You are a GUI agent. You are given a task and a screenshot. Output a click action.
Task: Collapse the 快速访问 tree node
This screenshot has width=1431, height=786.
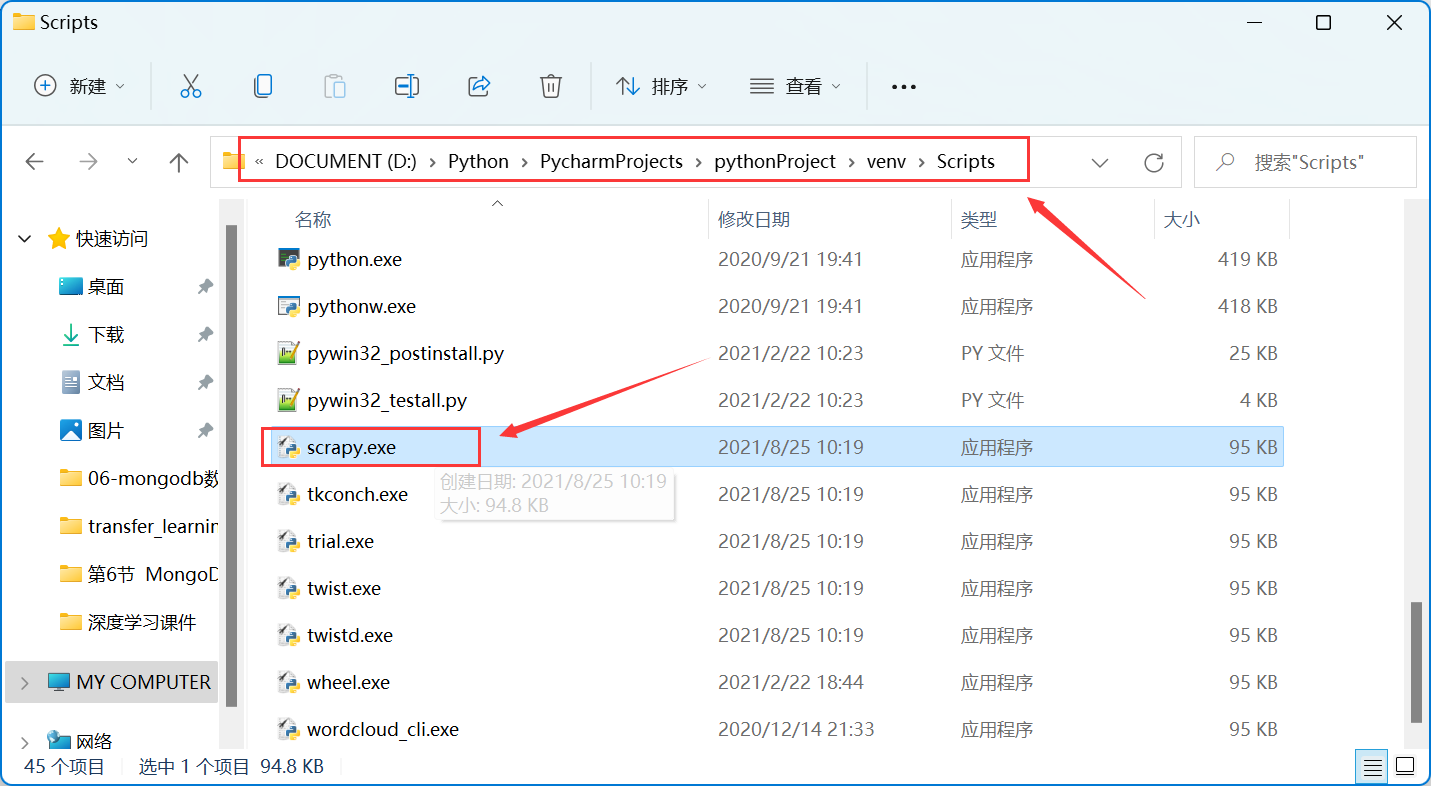25,239
